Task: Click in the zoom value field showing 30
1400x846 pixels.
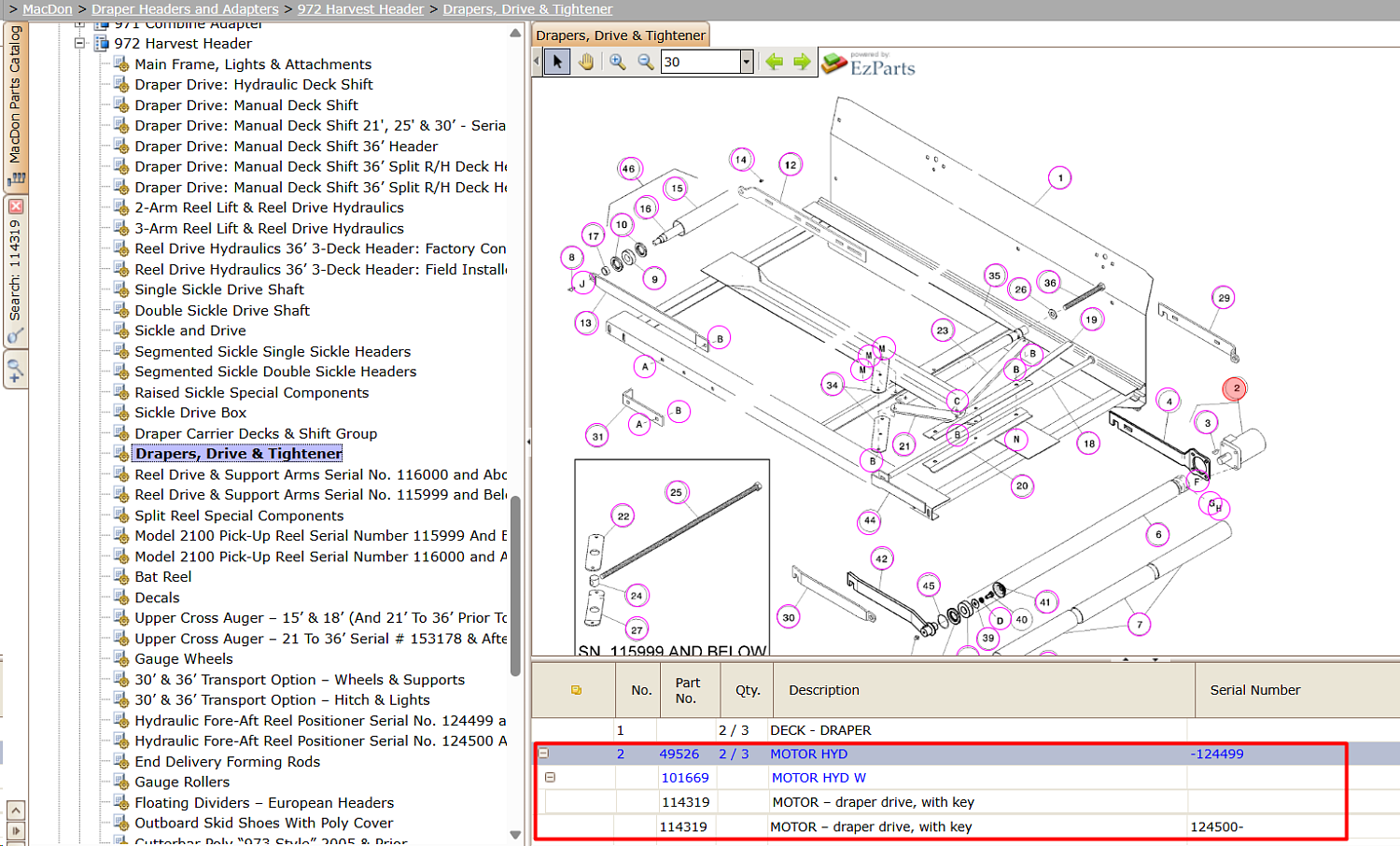Action: tap(700, 62)
